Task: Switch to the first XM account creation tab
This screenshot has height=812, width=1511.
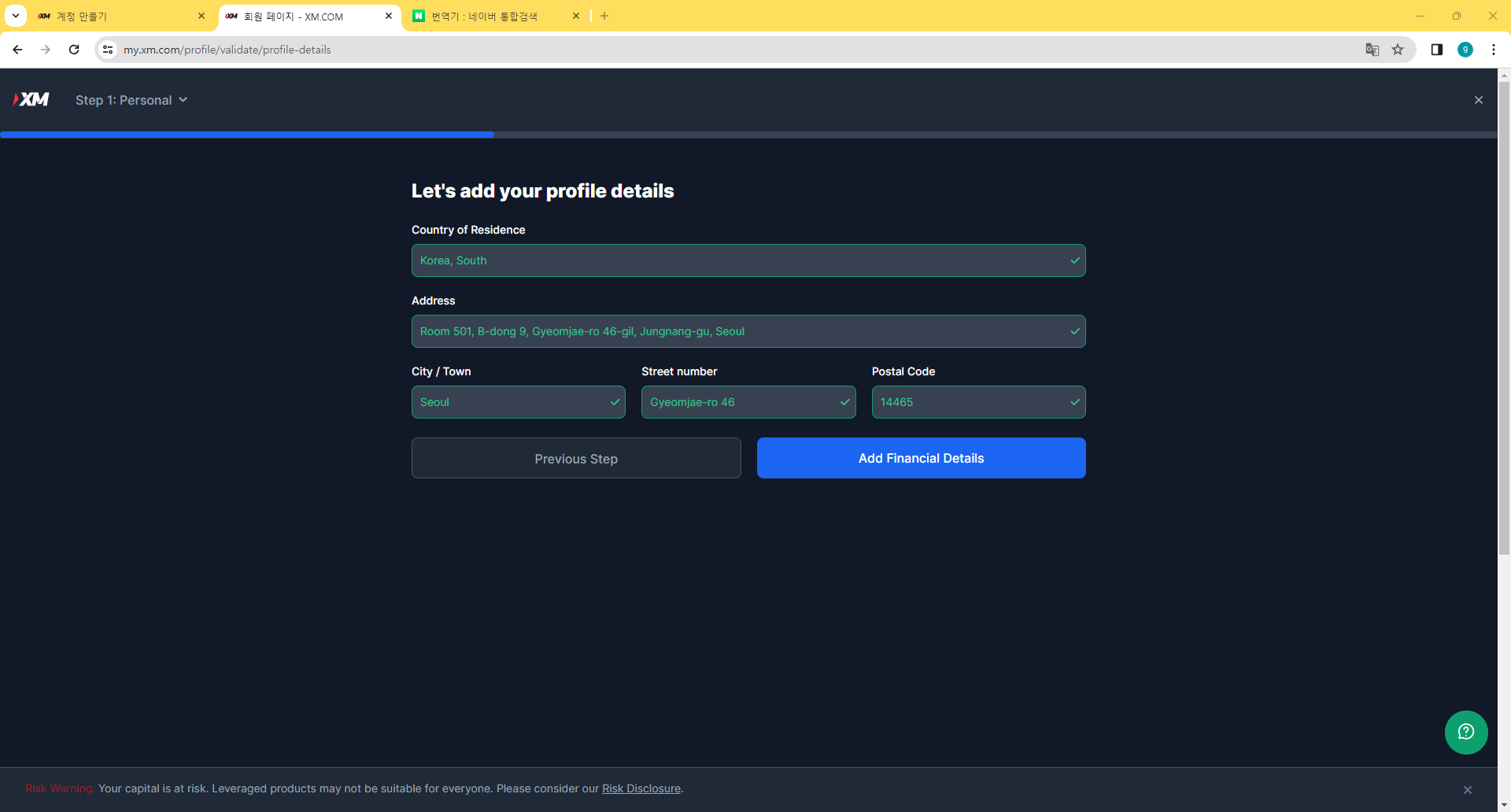Action: 118,17
